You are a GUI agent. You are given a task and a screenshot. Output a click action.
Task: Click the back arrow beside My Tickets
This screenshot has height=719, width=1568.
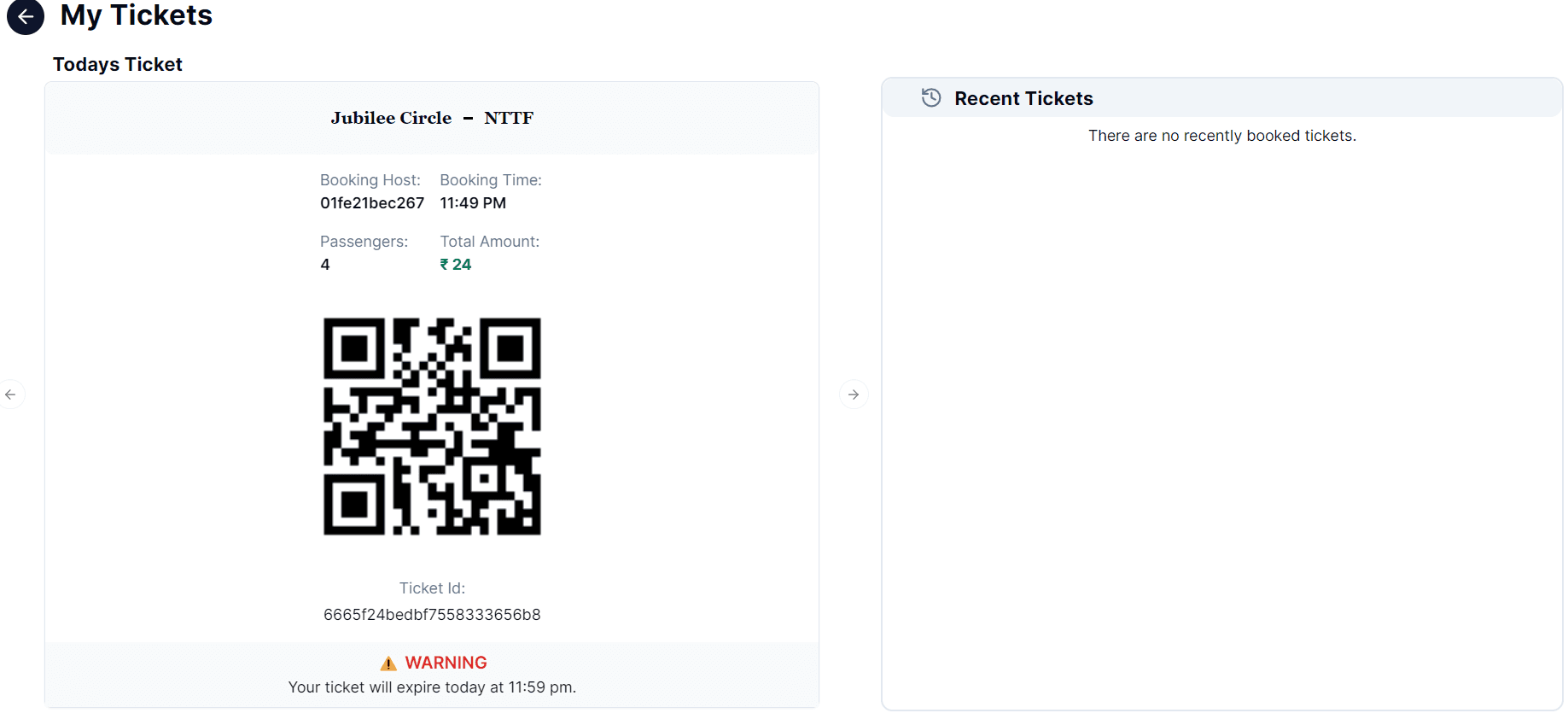[26, 16]
